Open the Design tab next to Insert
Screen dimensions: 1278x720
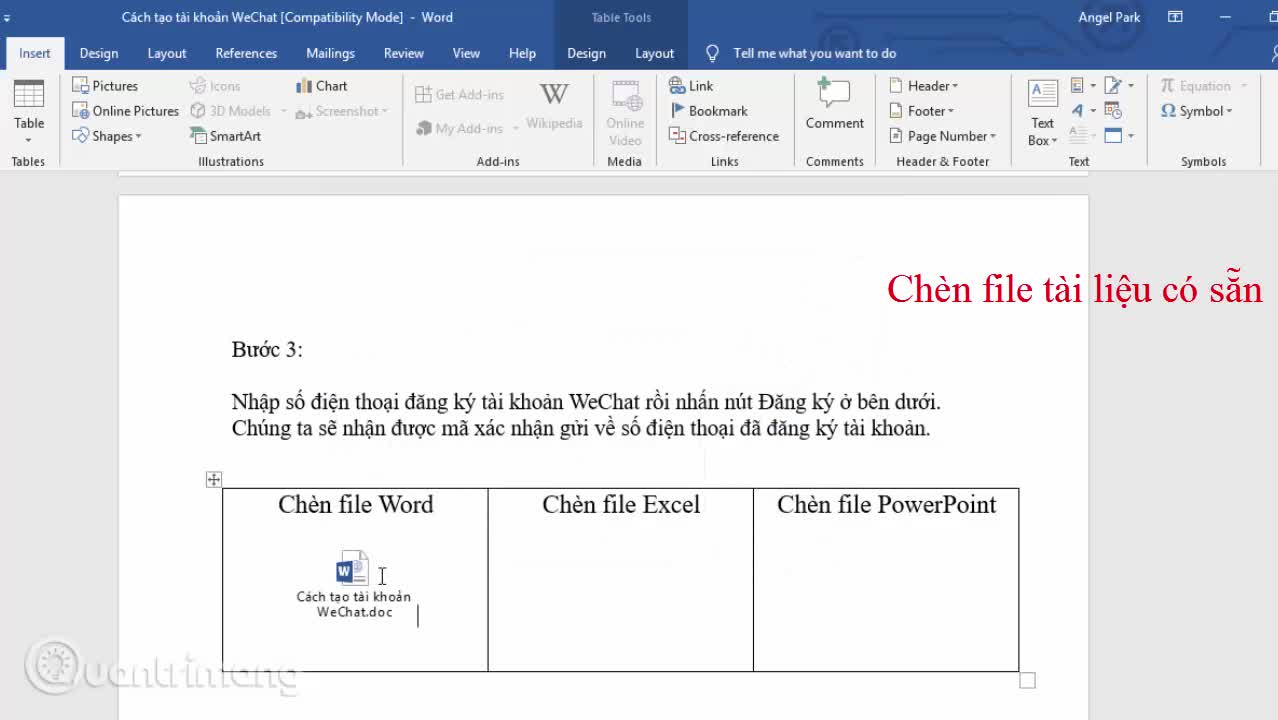coord(99,53)
